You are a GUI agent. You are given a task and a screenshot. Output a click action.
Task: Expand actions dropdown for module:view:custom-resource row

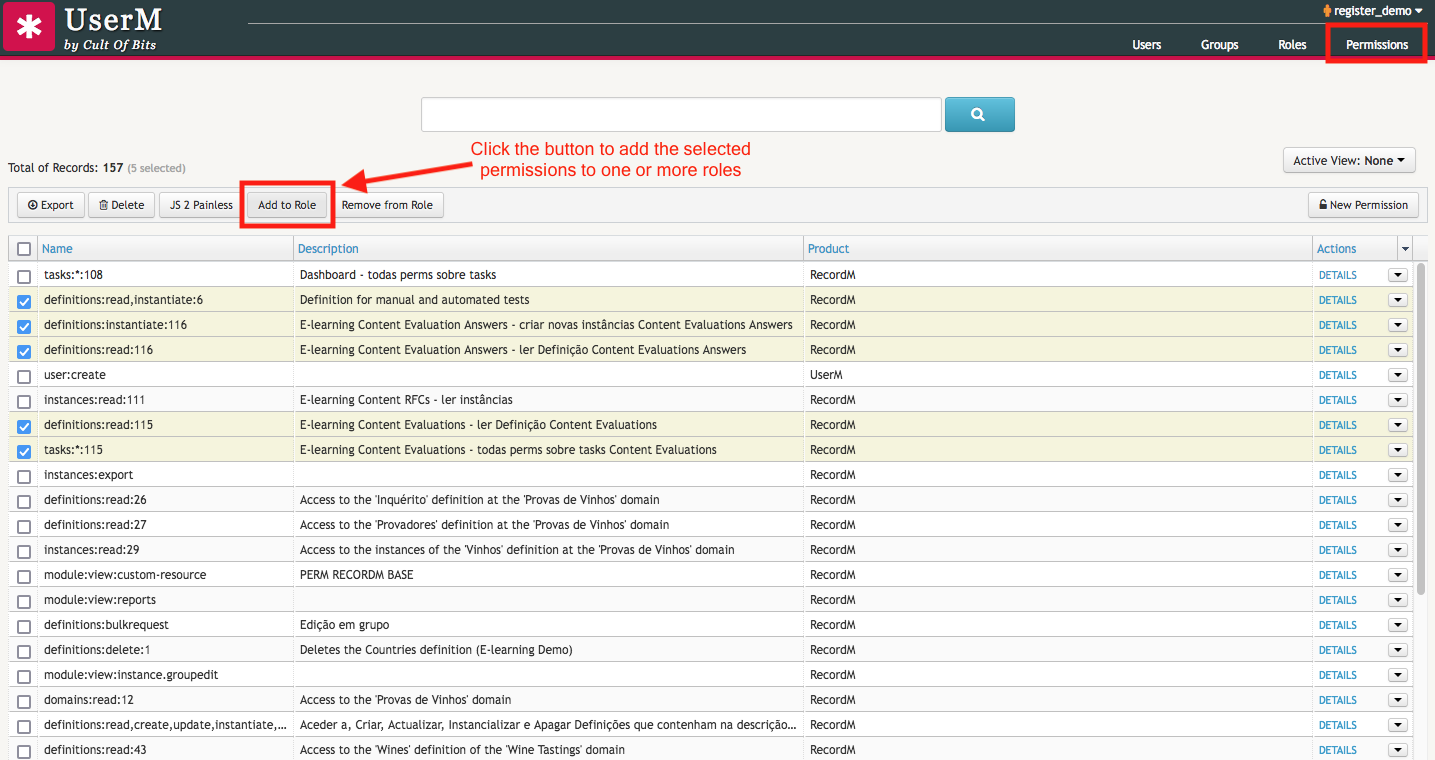(1398, 575)
